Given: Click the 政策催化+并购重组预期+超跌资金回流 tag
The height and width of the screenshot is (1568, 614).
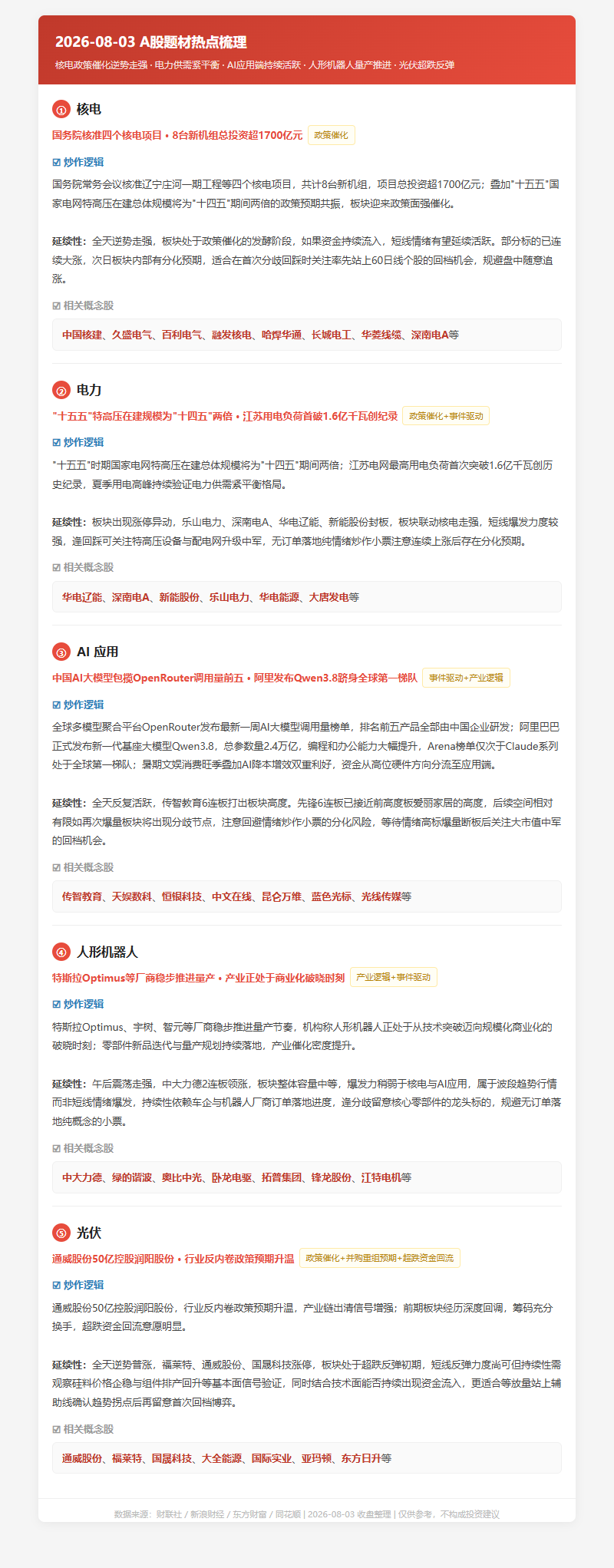Looking at the screenshot, I should 380,1258.
